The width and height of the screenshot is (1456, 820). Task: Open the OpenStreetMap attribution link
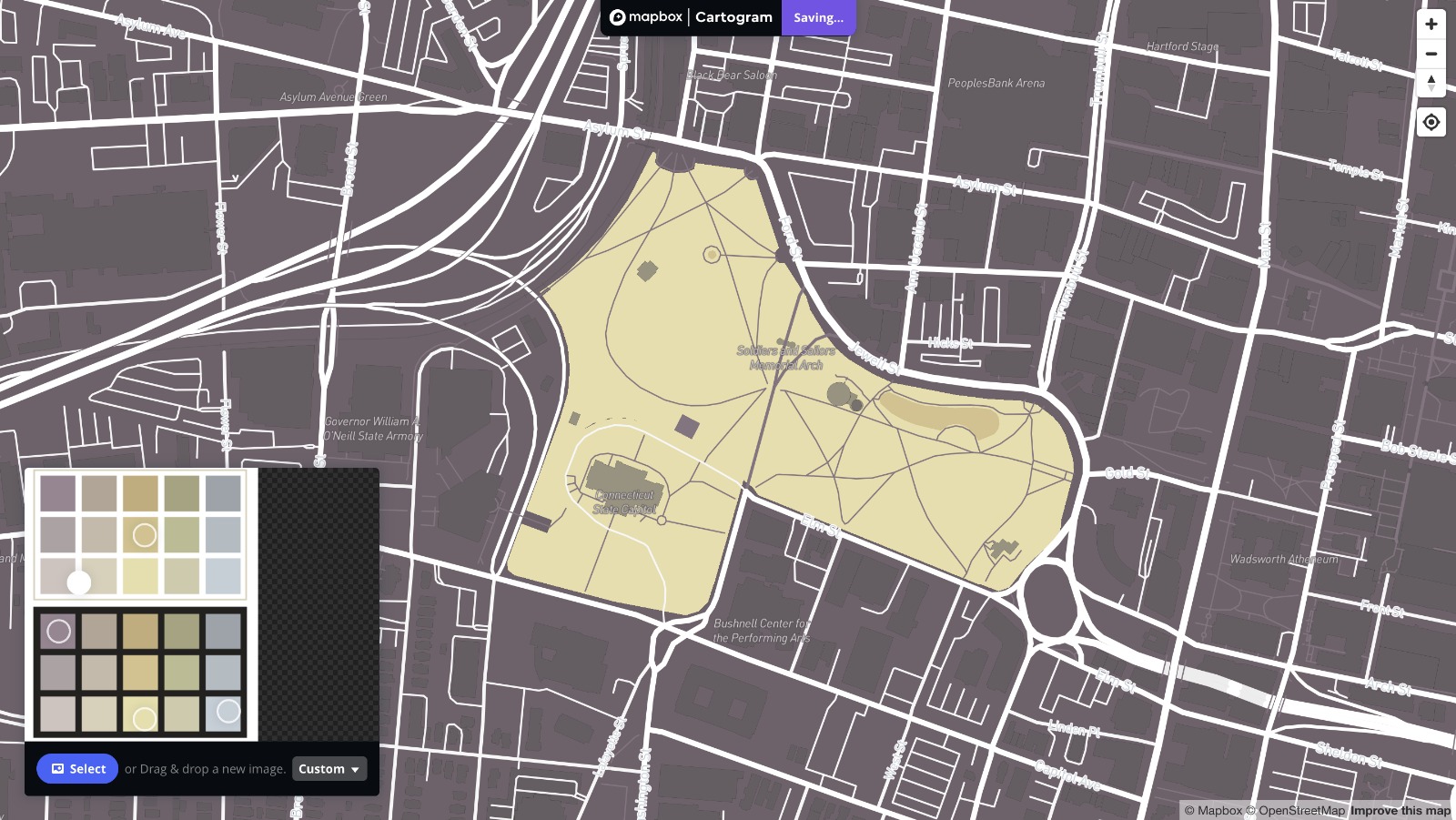pyautogui.click(x=1301, y=810)
